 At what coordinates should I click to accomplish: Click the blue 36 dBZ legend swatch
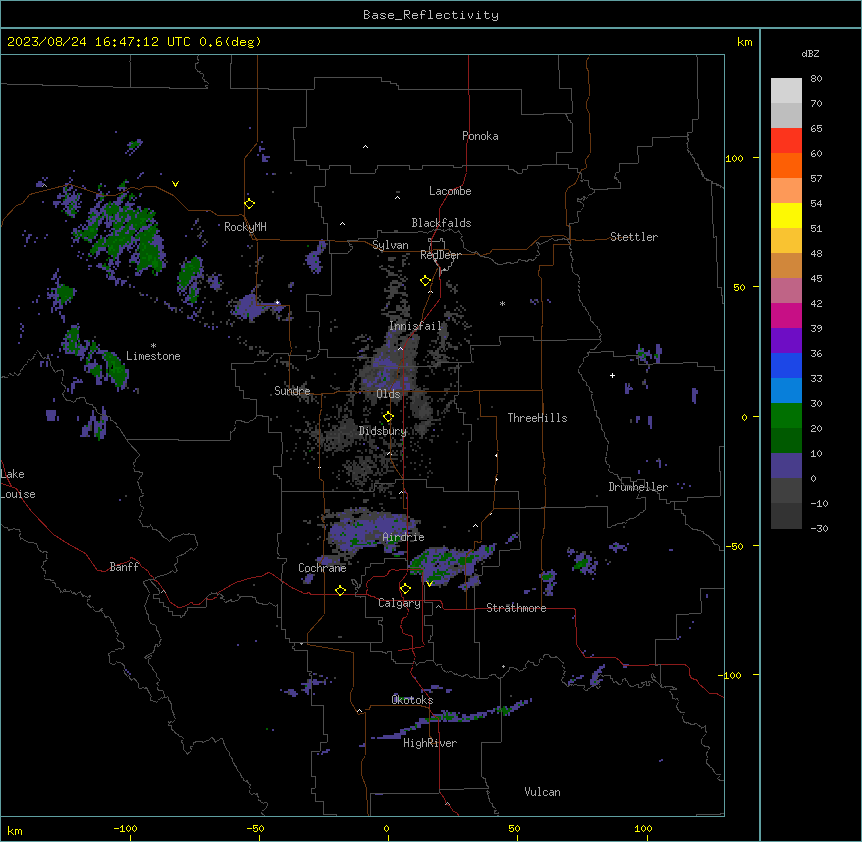786,365
